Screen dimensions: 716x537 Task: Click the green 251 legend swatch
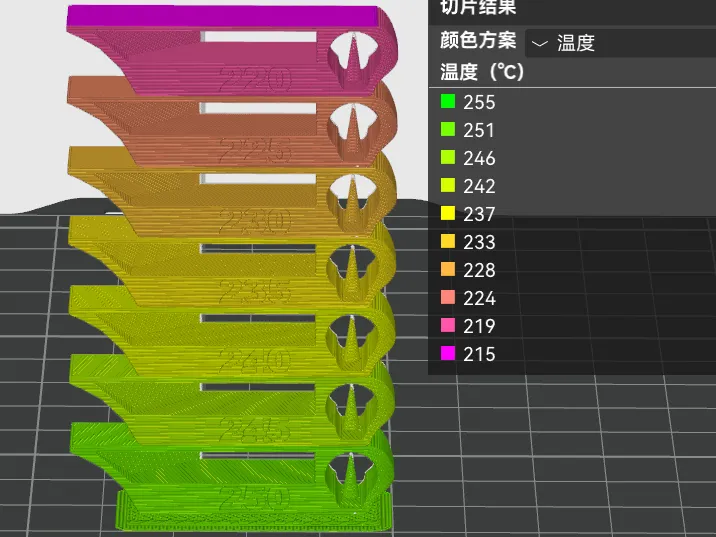click(x=448, y=129)
